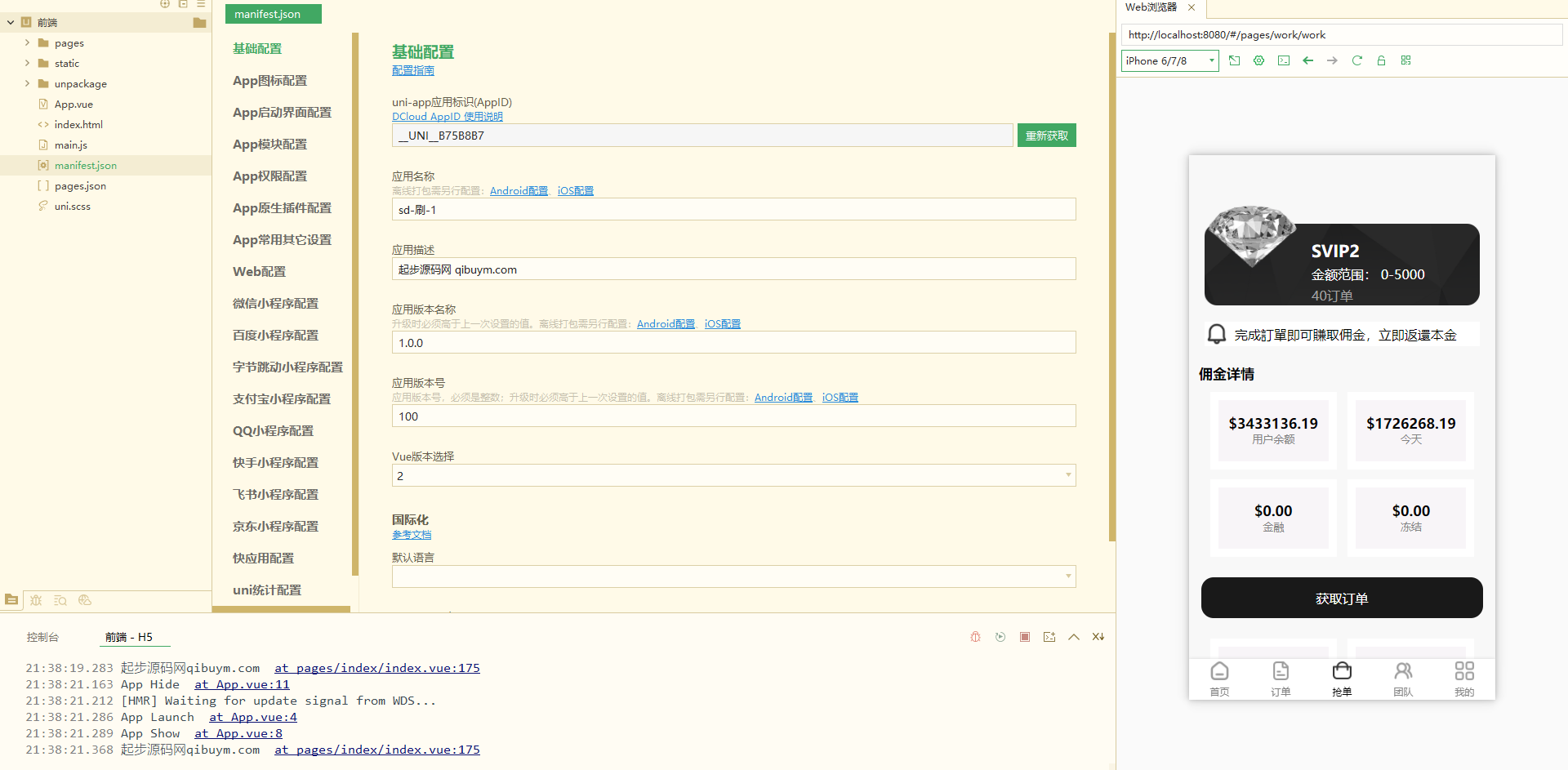Viewport: 1568px width, 770px height.
Task: Click the rerun icon in console toolbar
Action: [1000, 637]
